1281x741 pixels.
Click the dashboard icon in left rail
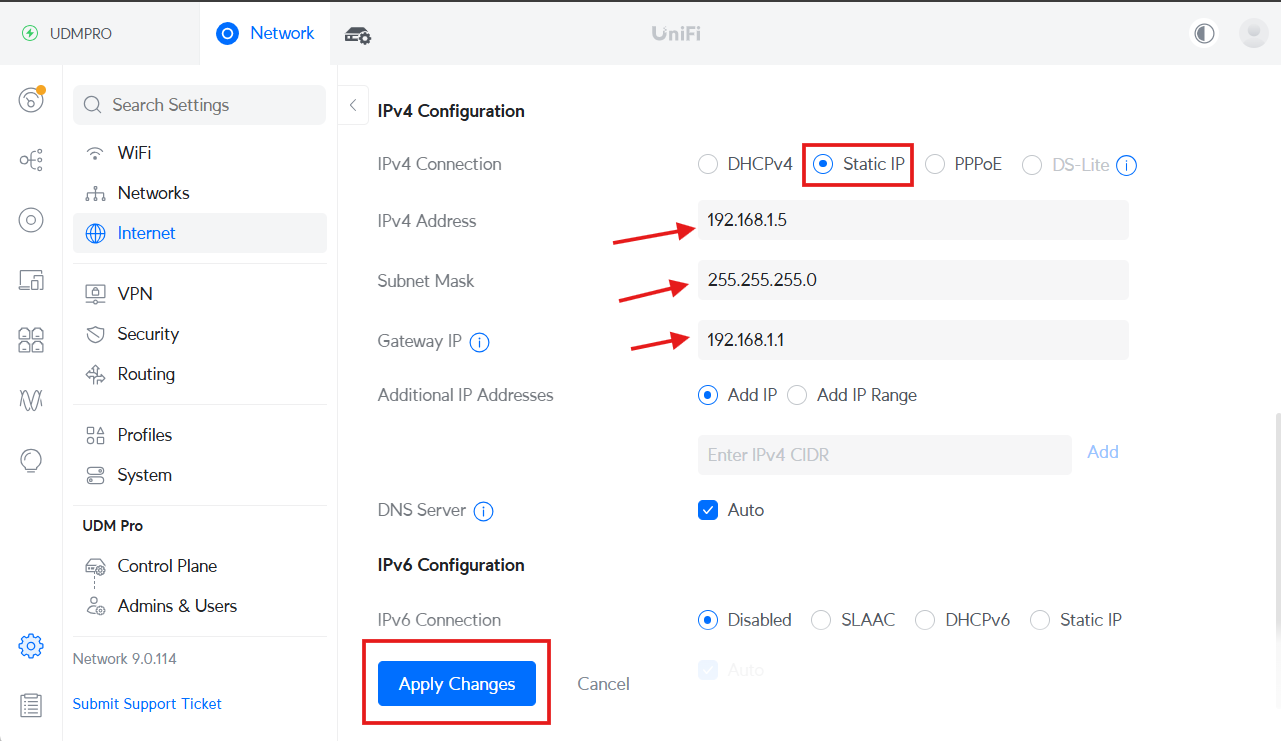click(31, 100)
